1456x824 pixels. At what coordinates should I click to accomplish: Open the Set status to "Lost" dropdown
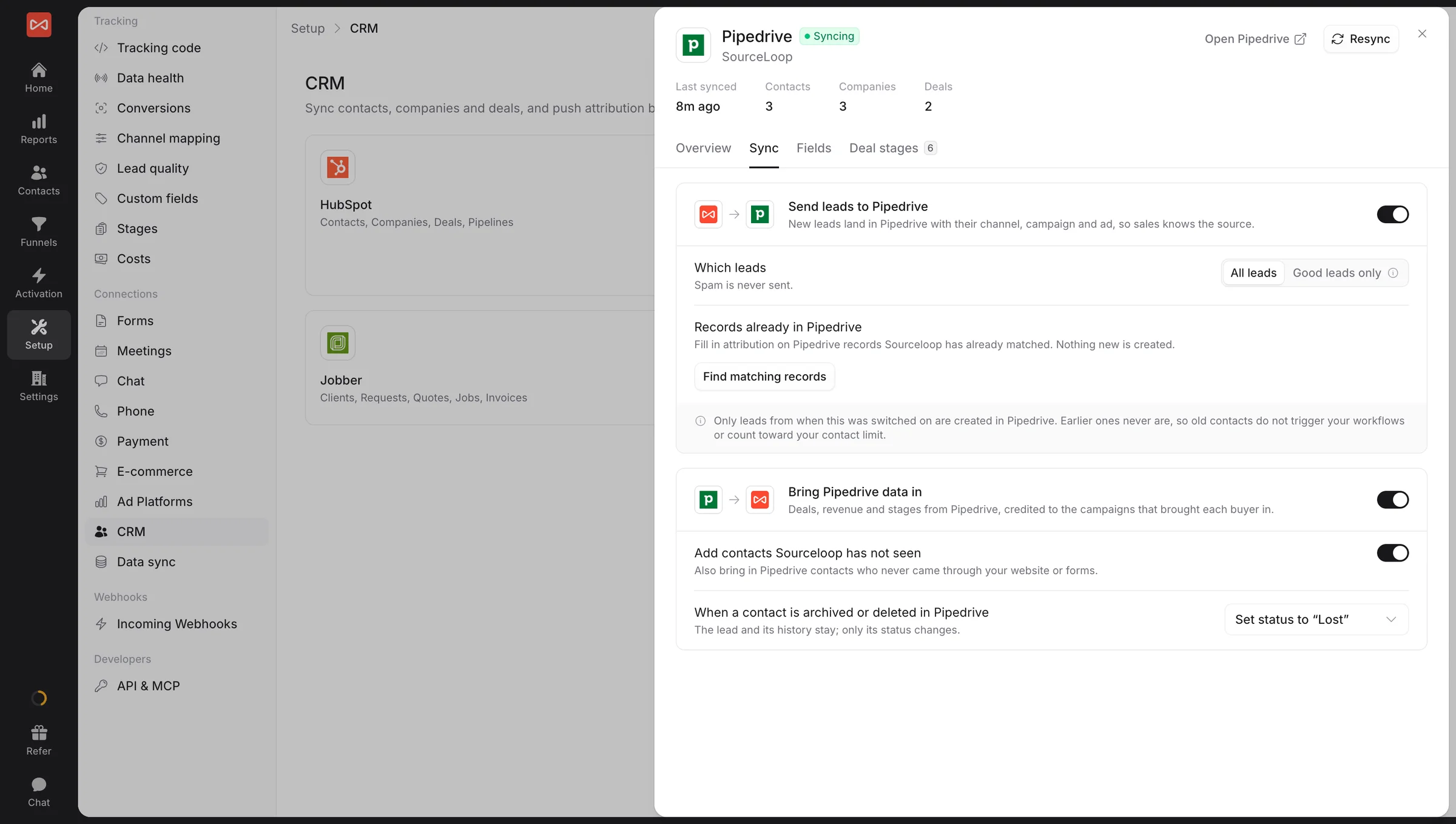coord(1316,620)
